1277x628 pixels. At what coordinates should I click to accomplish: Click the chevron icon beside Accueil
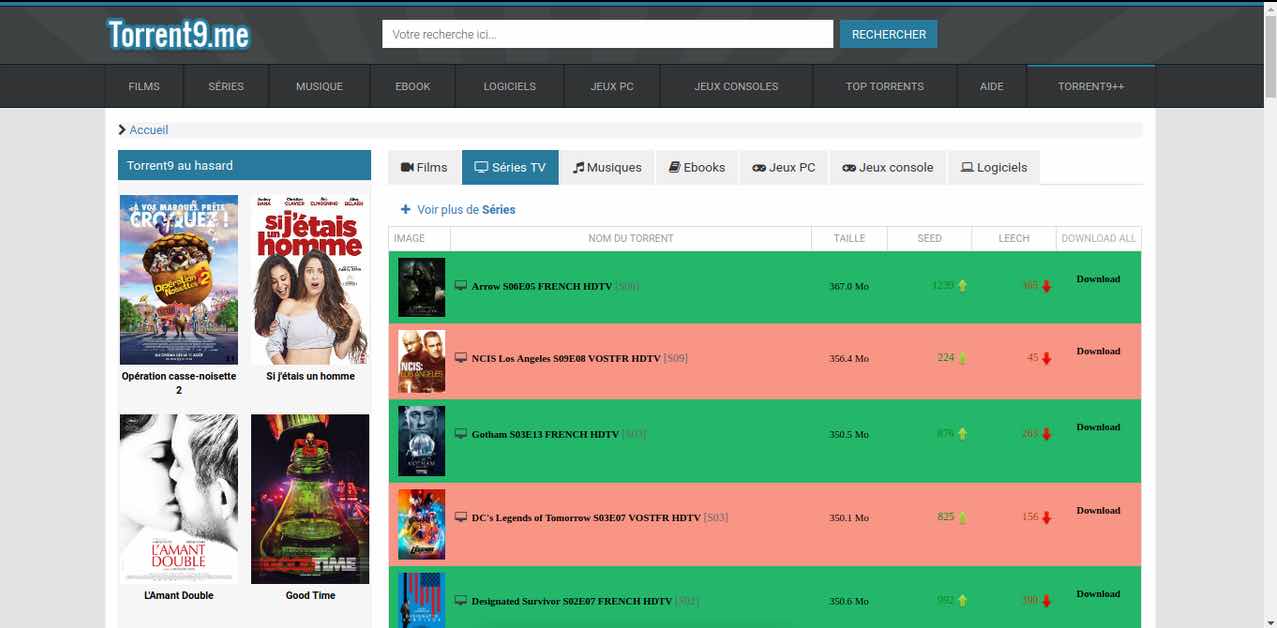point(122,130)
